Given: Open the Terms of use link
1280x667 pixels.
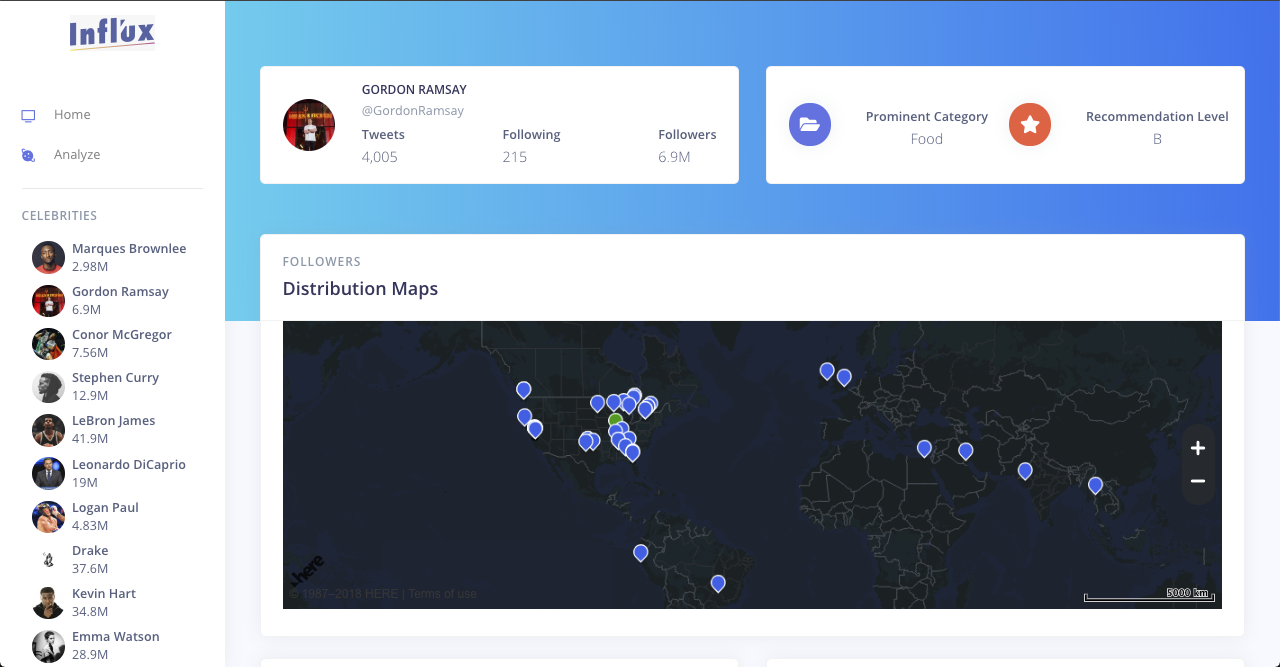Looking at the screenshot, I should 442,594.
